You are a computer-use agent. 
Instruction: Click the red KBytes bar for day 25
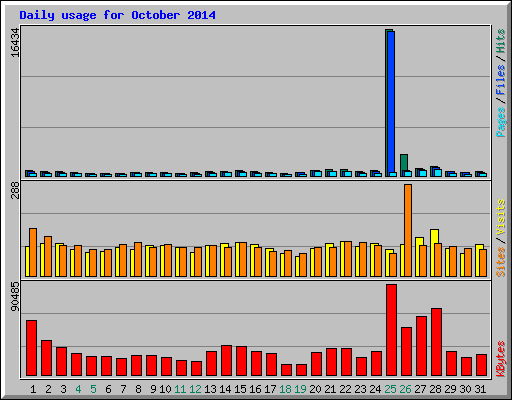[391, 330]
